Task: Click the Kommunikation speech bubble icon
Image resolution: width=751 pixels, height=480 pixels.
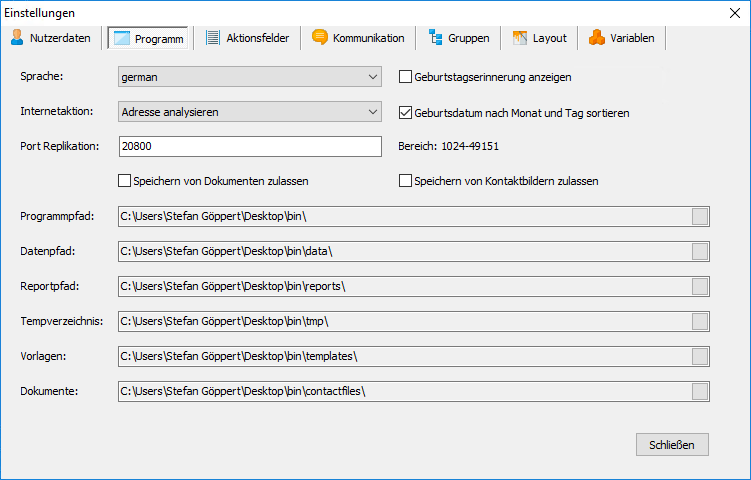Action: (x=319, y=38)
